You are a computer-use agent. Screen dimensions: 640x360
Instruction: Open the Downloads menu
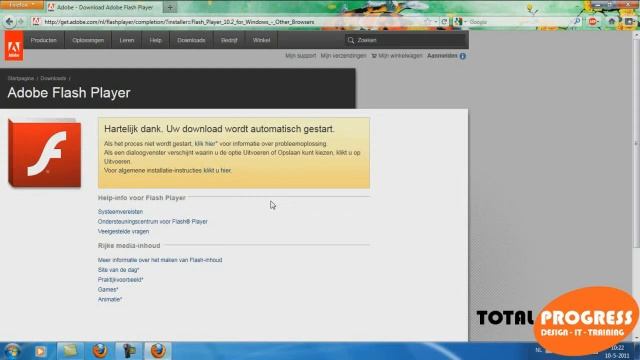click(x=191, y=40)
